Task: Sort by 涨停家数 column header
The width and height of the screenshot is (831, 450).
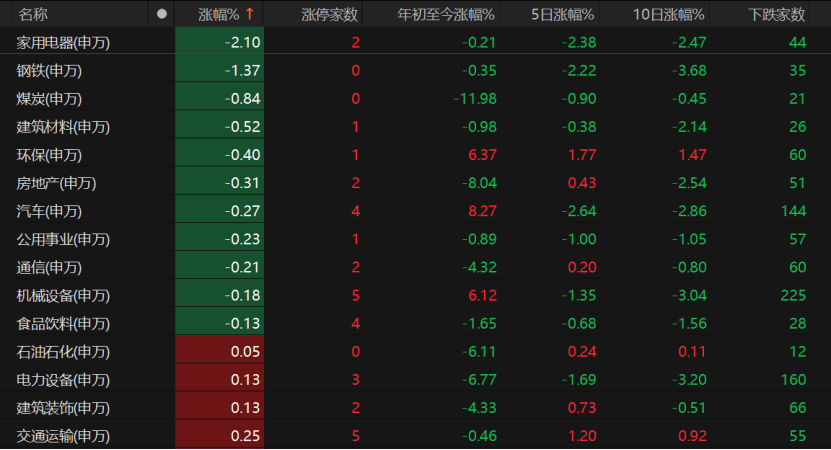Action: 329,14
